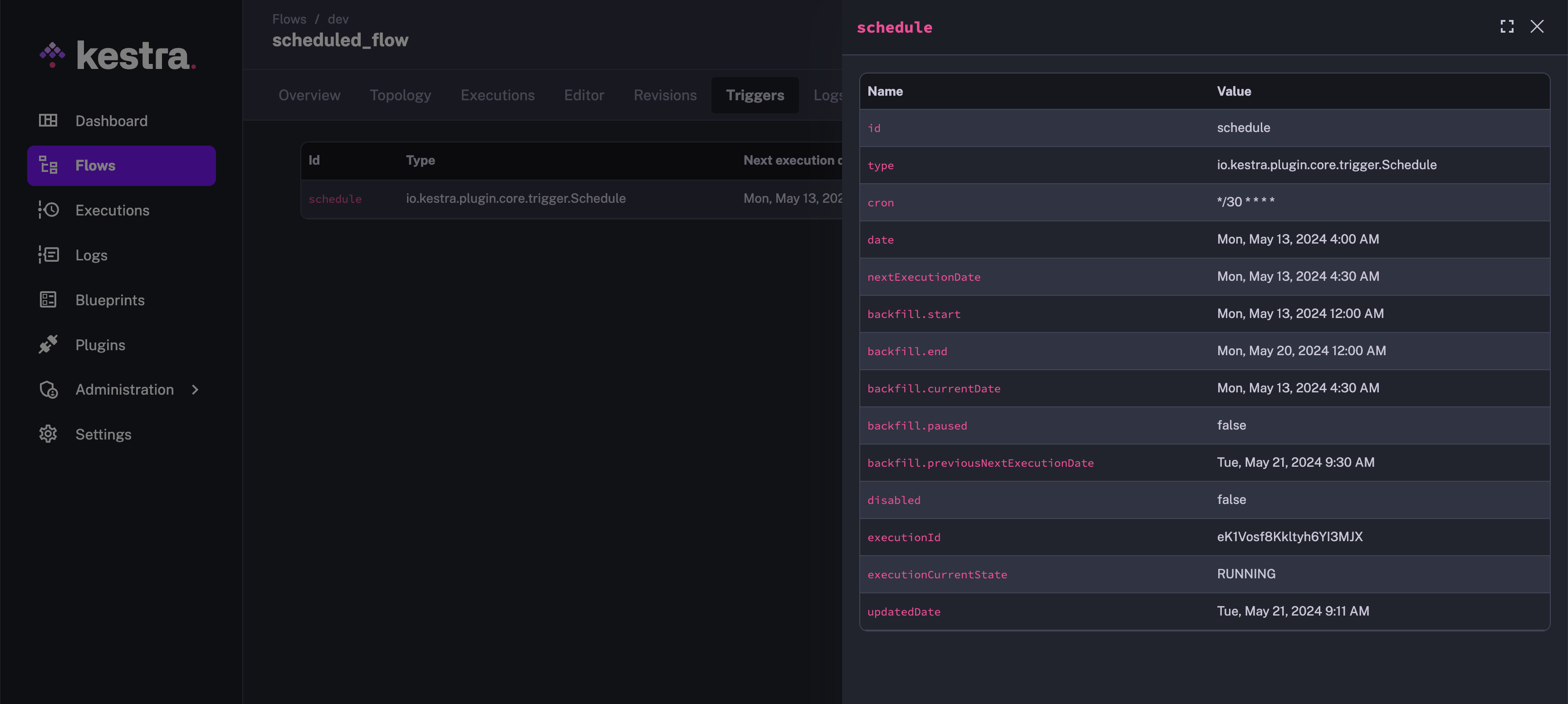Close the schedule details drawer
Screen dimensions: 1568x704
click(x=1537, y=27)
